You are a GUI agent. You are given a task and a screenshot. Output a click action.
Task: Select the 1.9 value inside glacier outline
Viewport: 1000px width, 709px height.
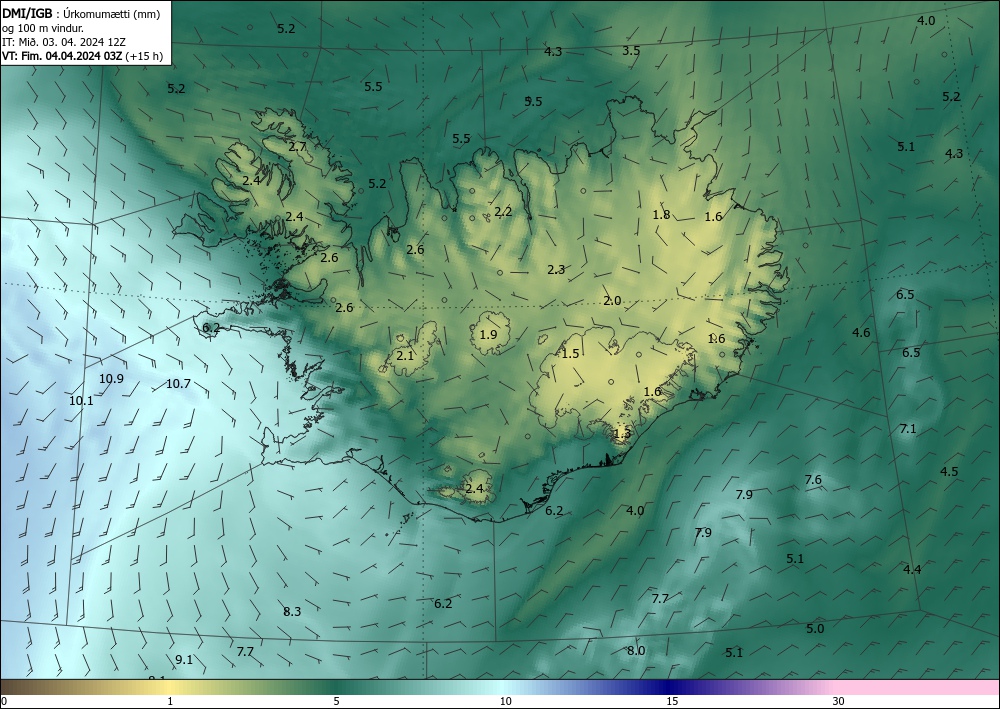click(489, 334)
